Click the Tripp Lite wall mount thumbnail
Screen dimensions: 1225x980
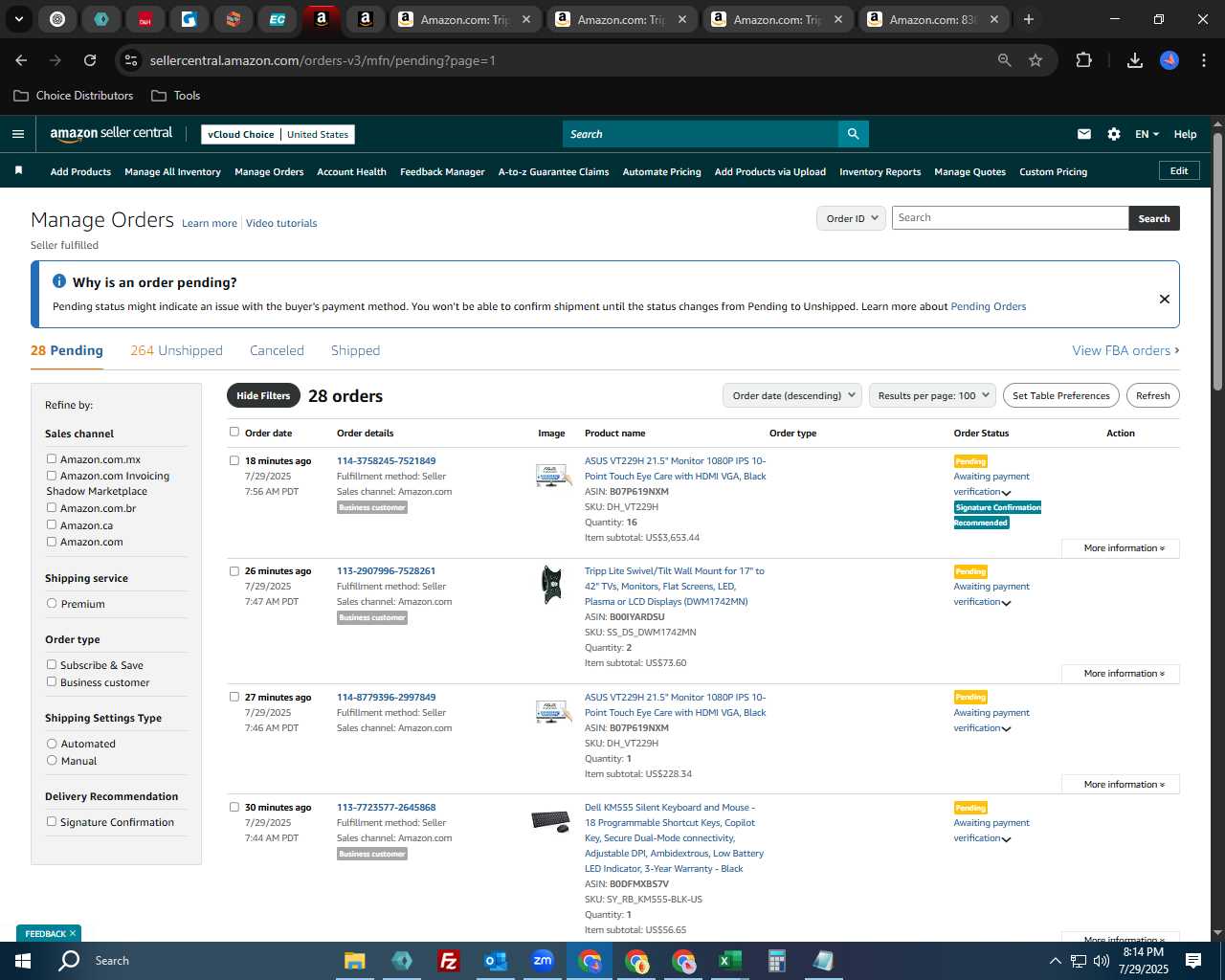(552, 585)
